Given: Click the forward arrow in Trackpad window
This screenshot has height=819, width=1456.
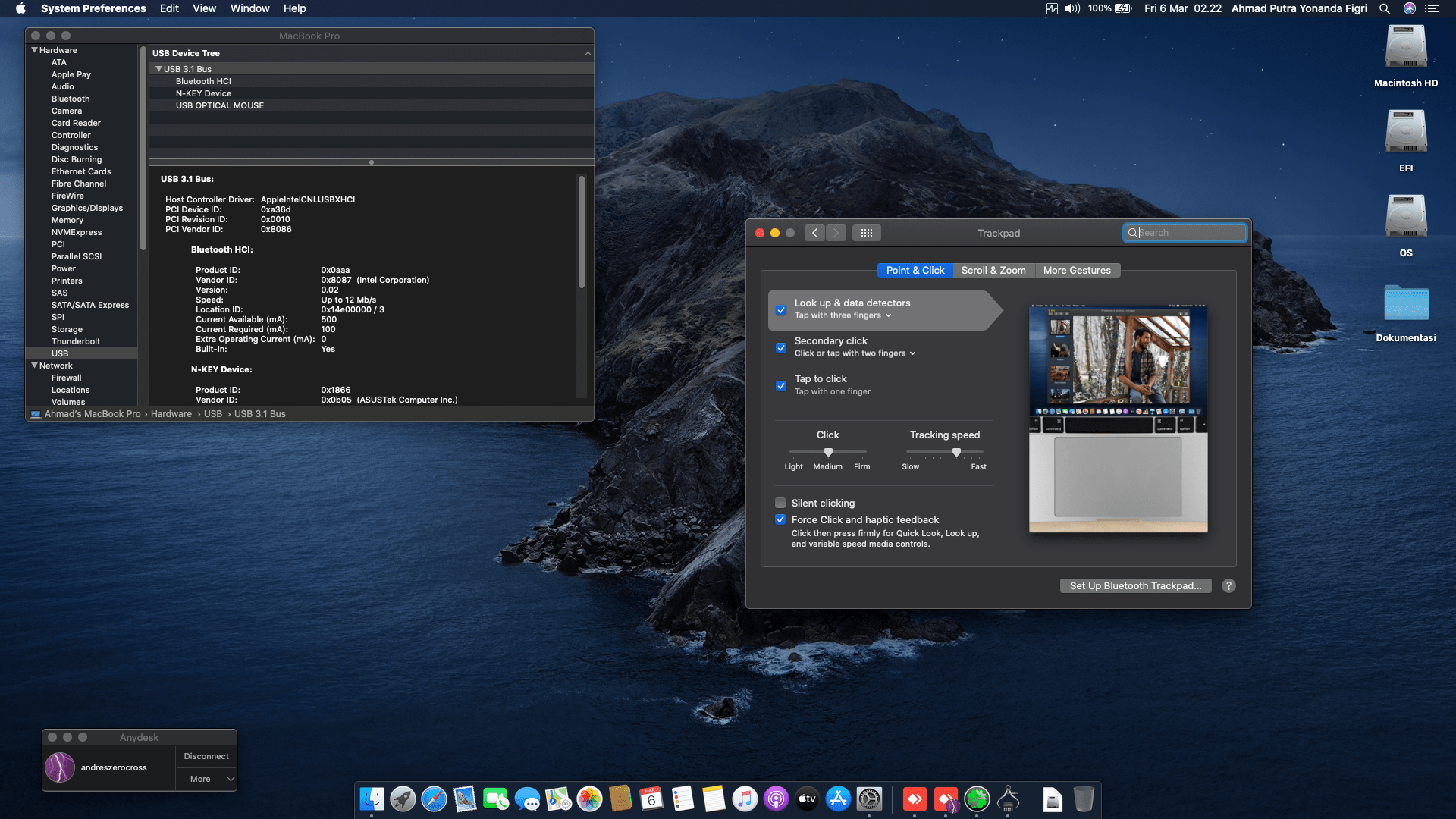Looking at the screenshot, I should [x=836, y=233].
